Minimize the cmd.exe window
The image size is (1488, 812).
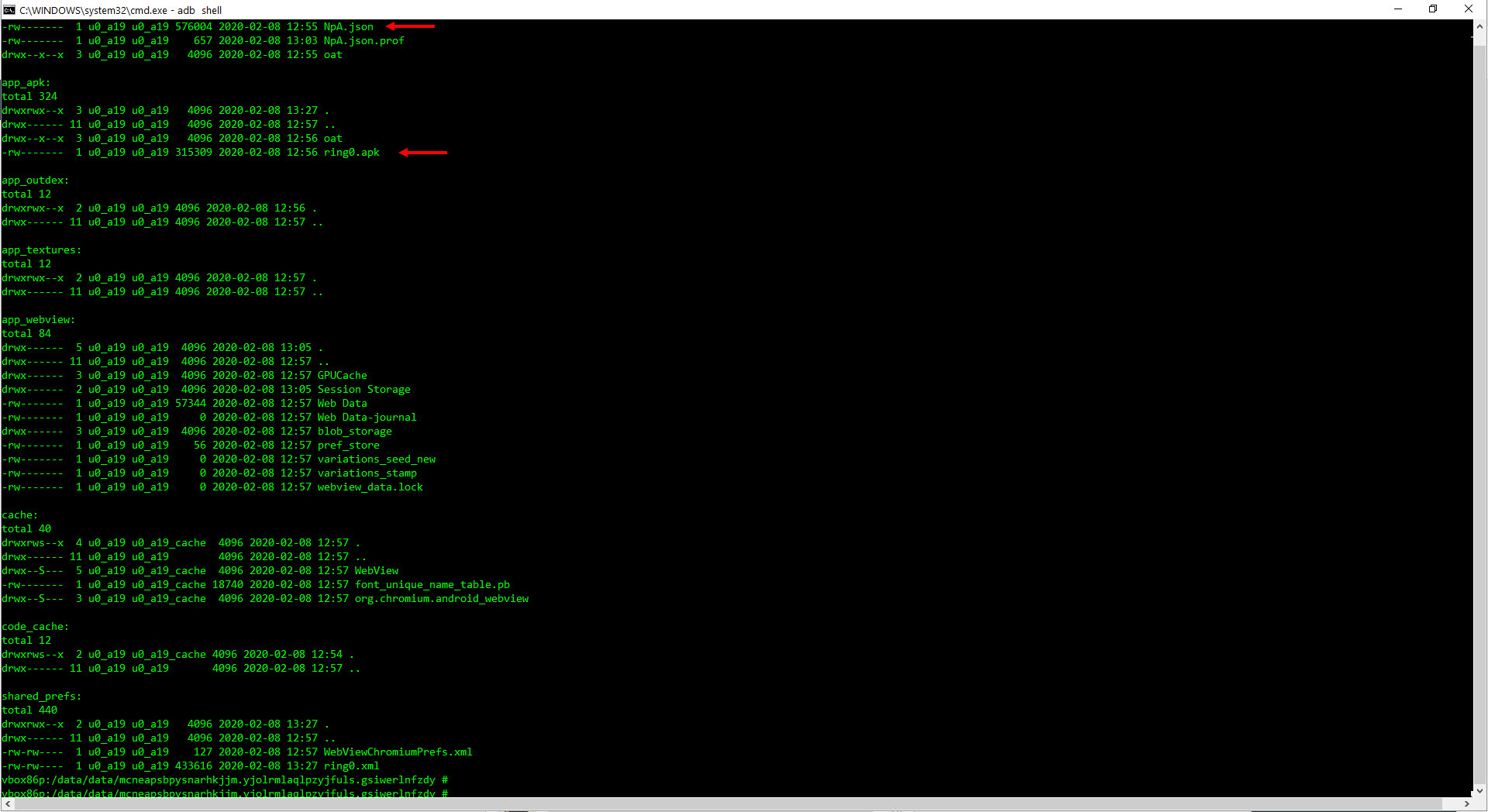tap(1398, 9)
